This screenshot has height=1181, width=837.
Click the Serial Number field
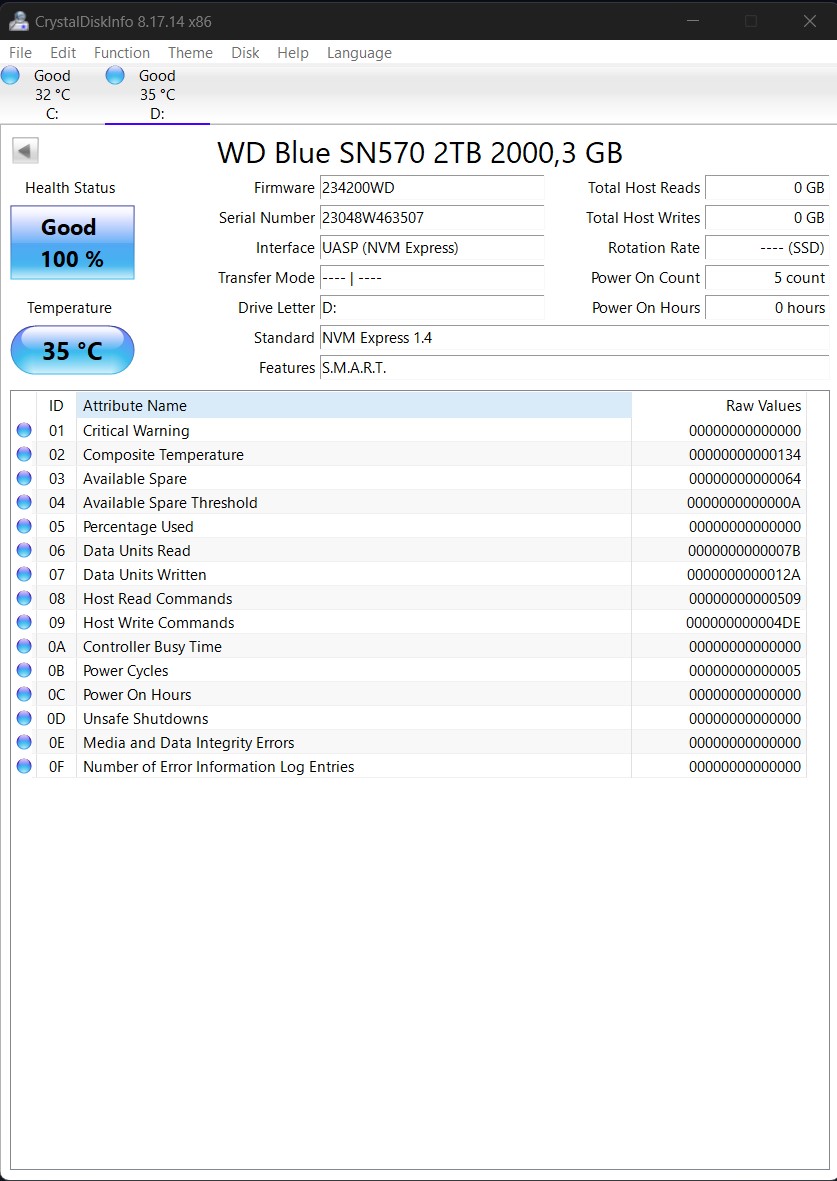[x=431, y=218]
